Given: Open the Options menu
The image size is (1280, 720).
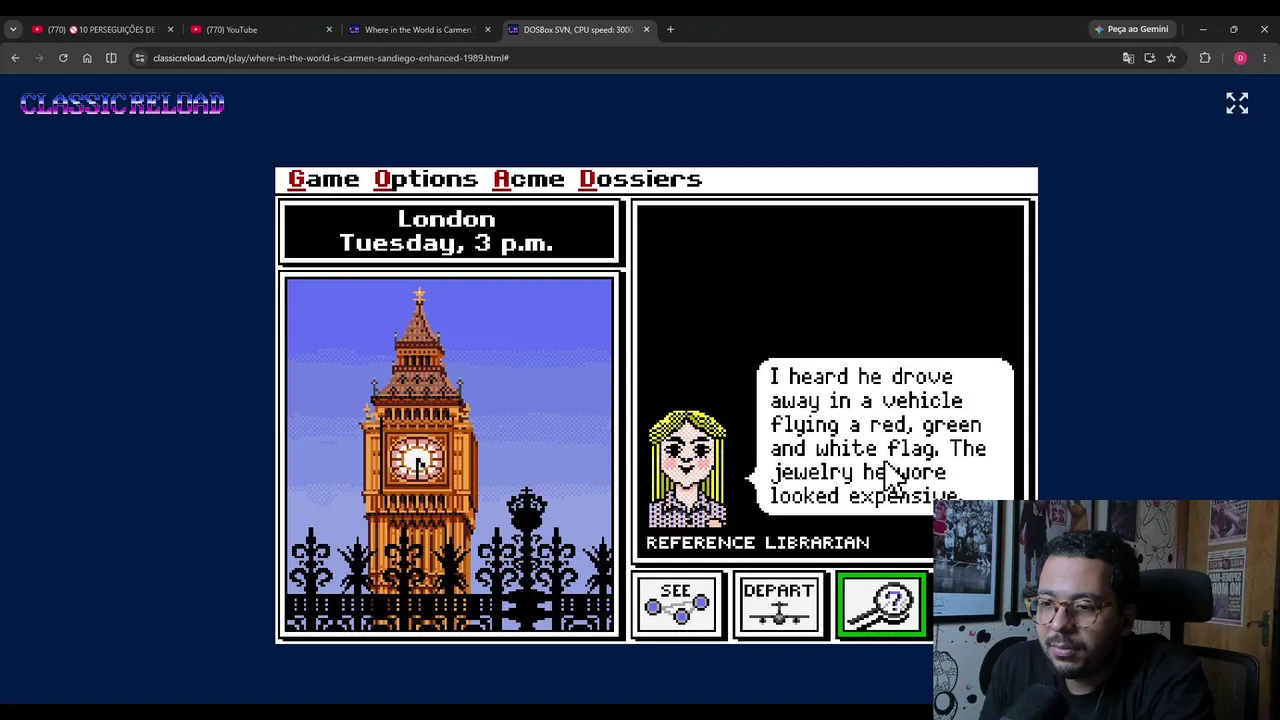Looking at the screenshot, I should coord(426,179).
